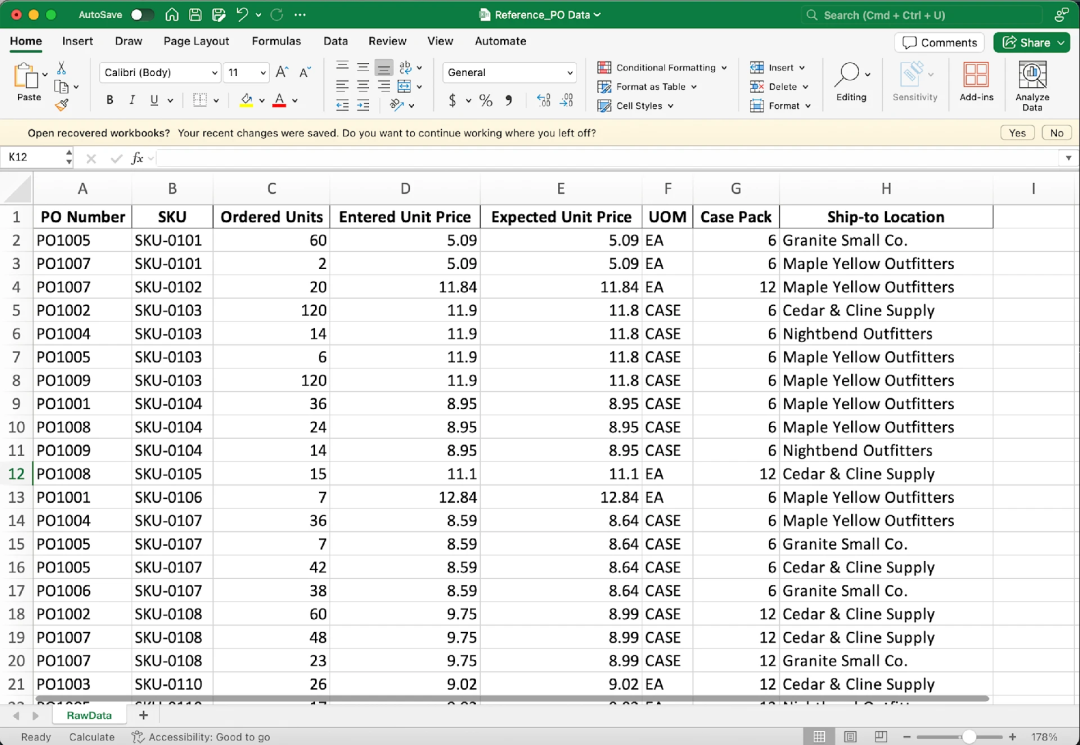Click the Undo arrow icon
This screenshot has height=745, width=1080.
click(x=241, y=15)
